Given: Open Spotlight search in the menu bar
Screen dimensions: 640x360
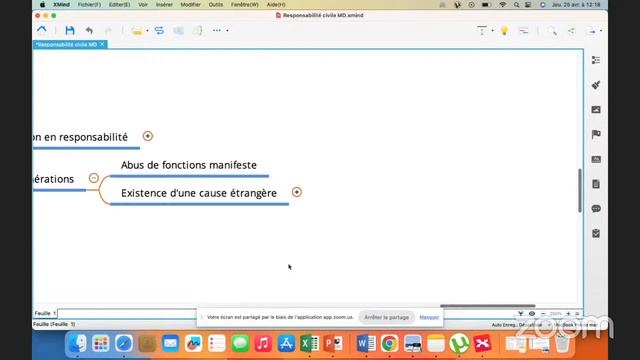Looking at the screenshot, I should [516, 5].
